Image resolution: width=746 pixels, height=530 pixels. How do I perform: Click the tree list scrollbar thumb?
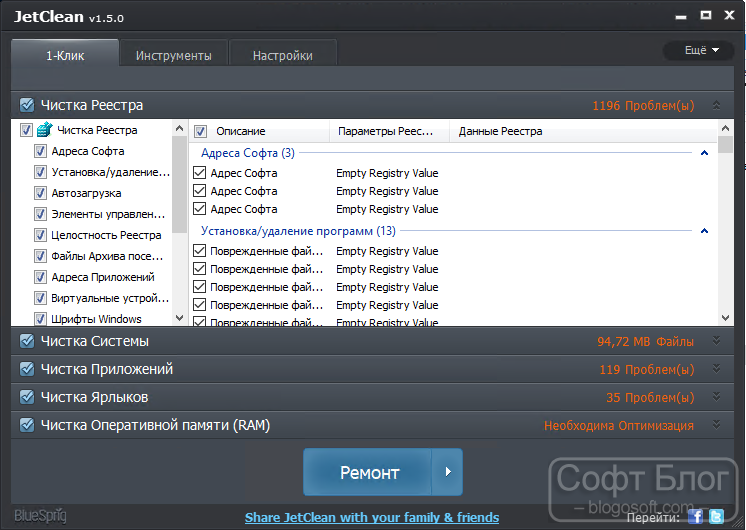tap(179, 185)
